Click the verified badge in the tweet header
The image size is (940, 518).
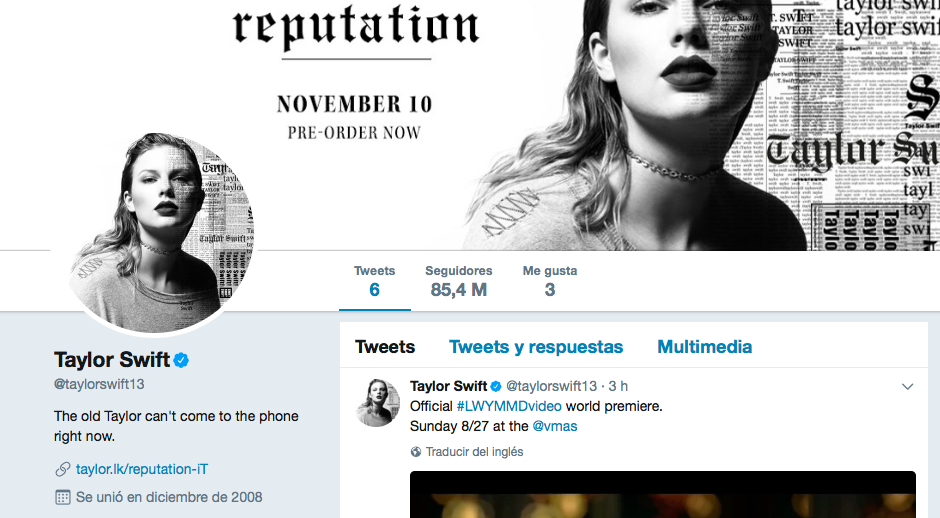[x=495, y=386]
